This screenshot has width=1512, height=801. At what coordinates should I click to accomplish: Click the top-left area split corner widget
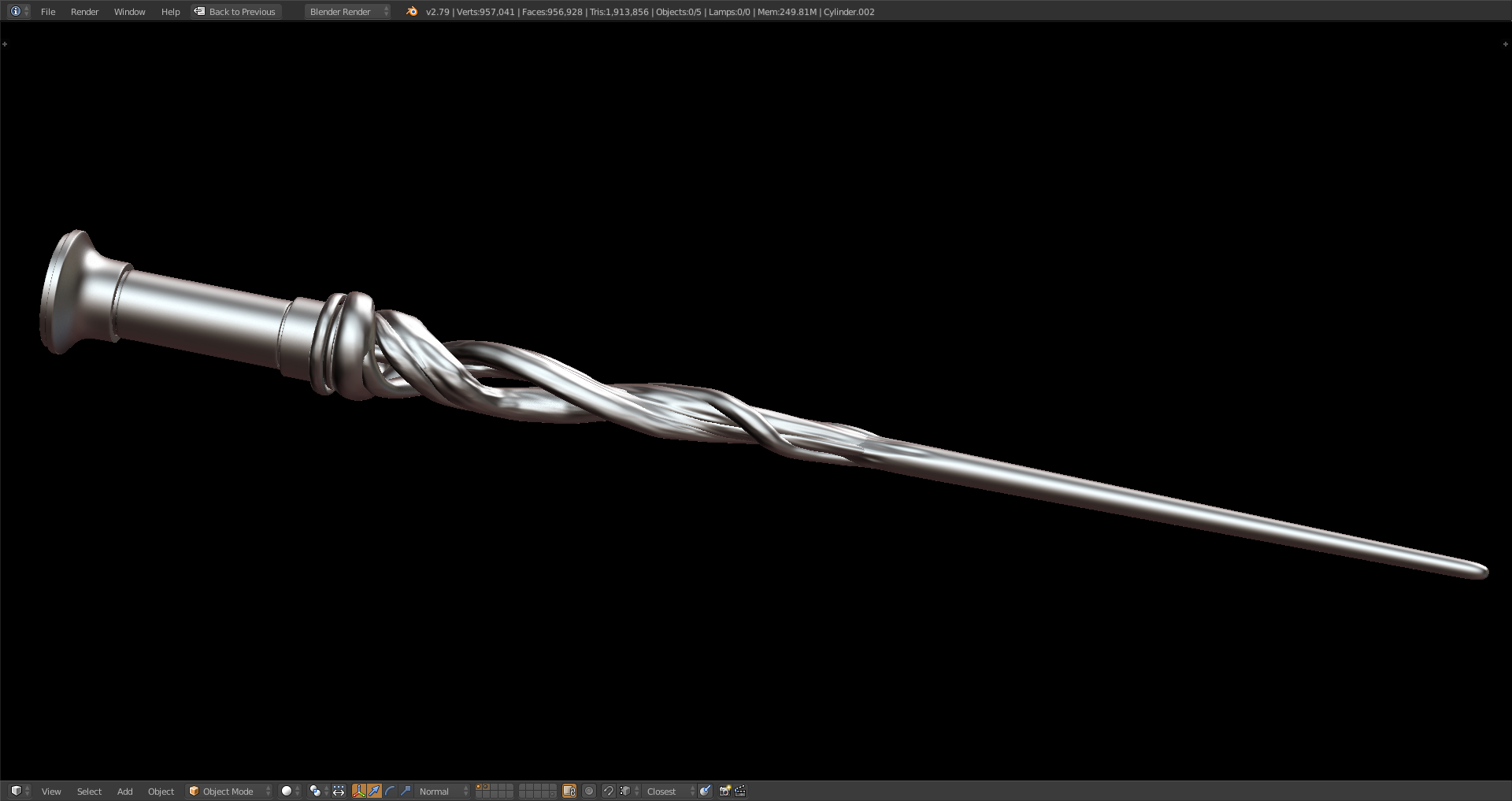pos(5,44)
